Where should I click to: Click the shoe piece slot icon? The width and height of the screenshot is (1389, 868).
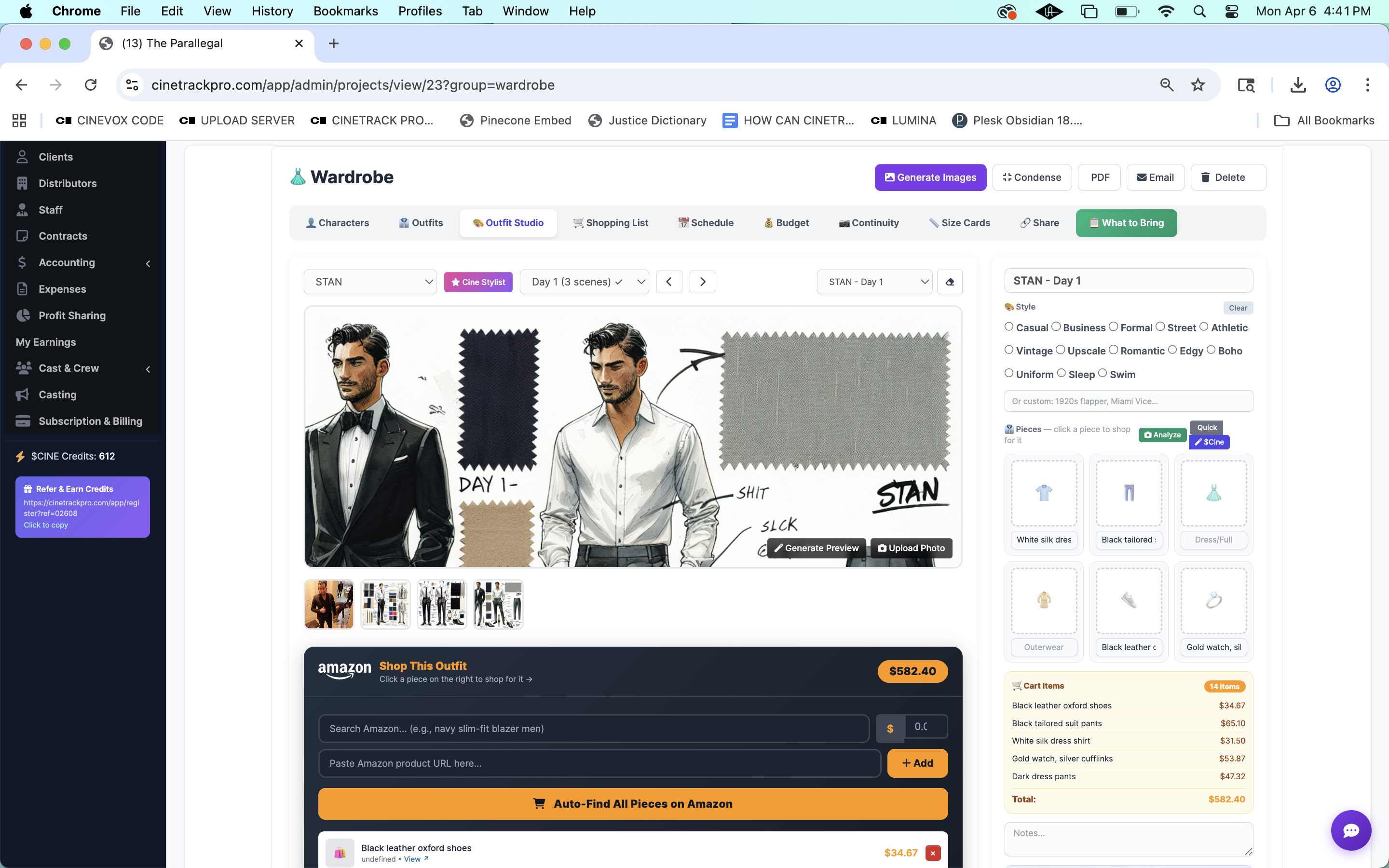point(1128,600)
